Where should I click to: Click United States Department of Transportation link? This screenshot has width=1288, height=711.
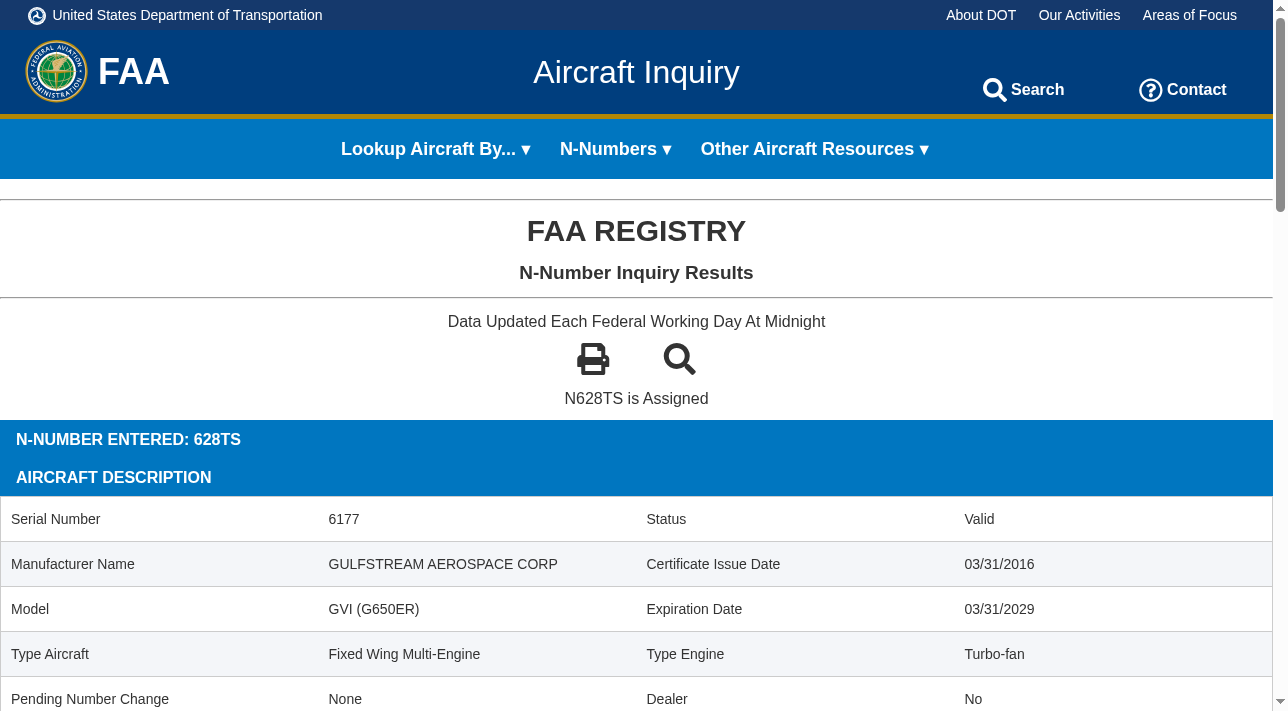(x=187, y=15)
